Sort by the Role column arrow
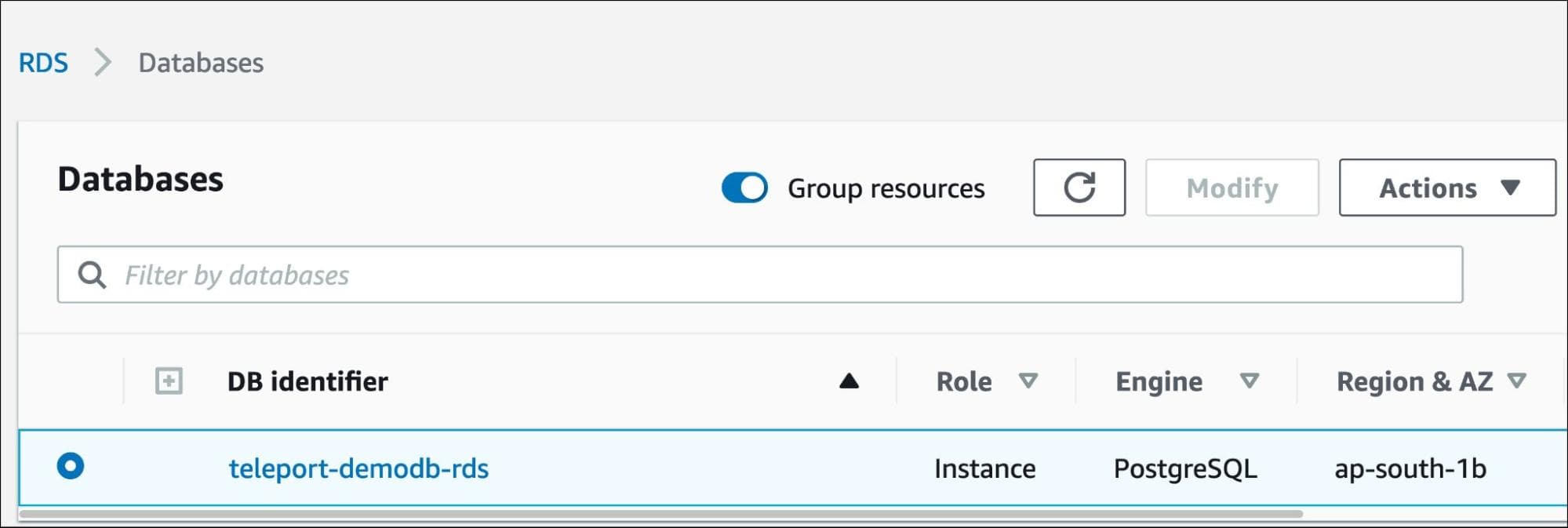Image resolution: width=1568 pixels, height=528 pixels. pos(1028,381)
